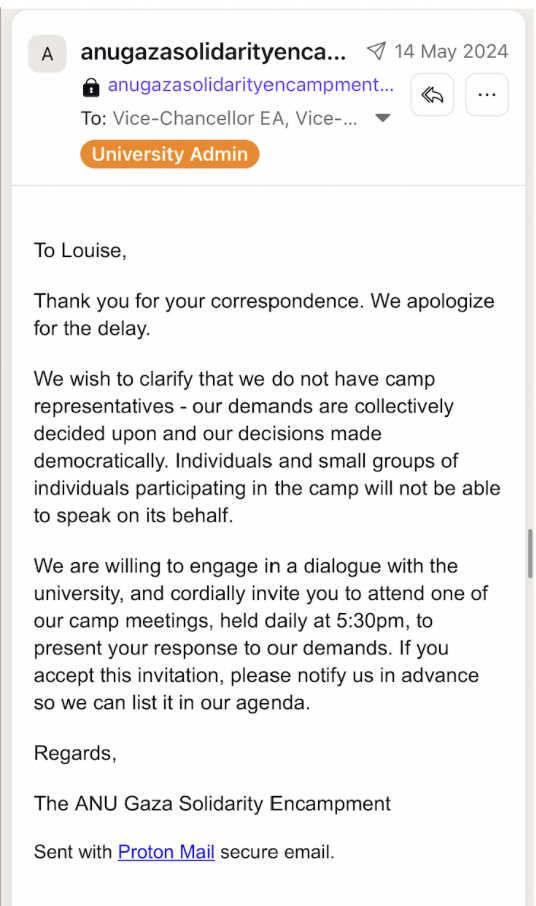Open the three-dot more options menu
536x906 pixels.
(487, 95)
